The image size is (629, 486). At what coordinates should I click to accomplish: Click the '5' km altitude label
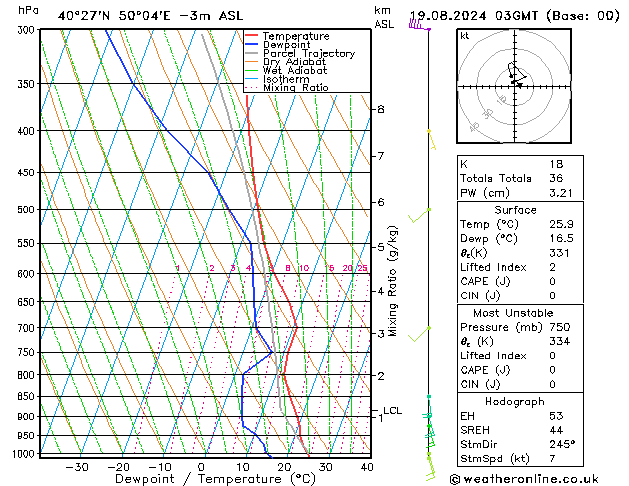tap(380, 247)
